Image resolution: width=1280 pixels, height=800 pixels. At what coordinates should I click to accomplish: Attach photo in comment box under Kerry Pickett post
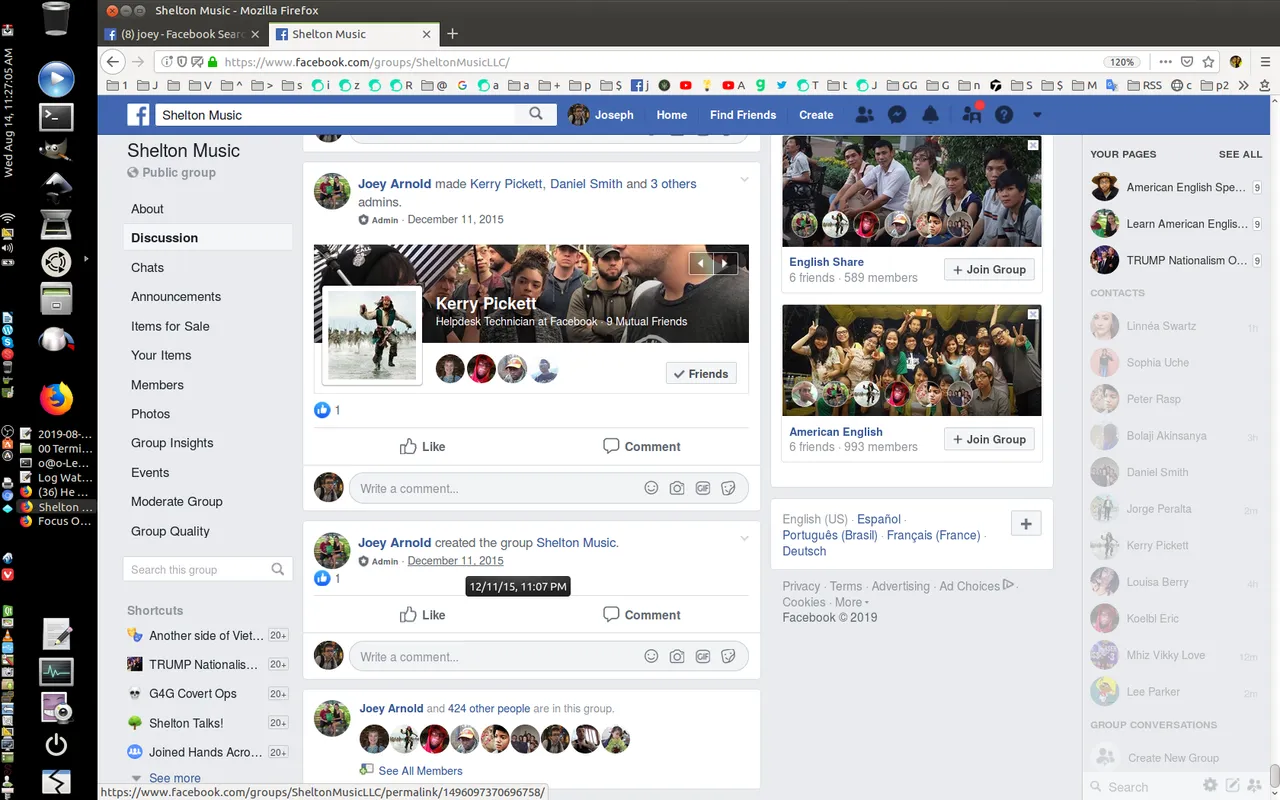677,488
